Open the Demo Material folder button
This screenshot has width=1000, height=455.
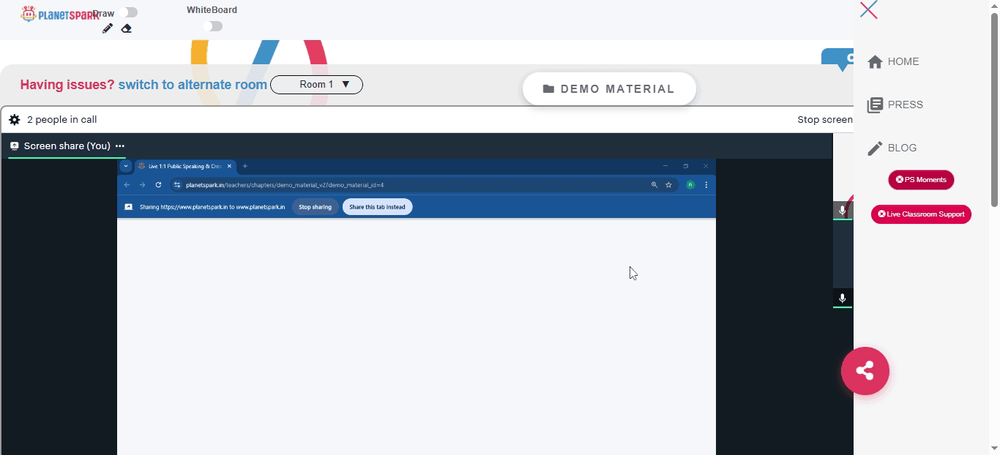[x=609, y=89]
